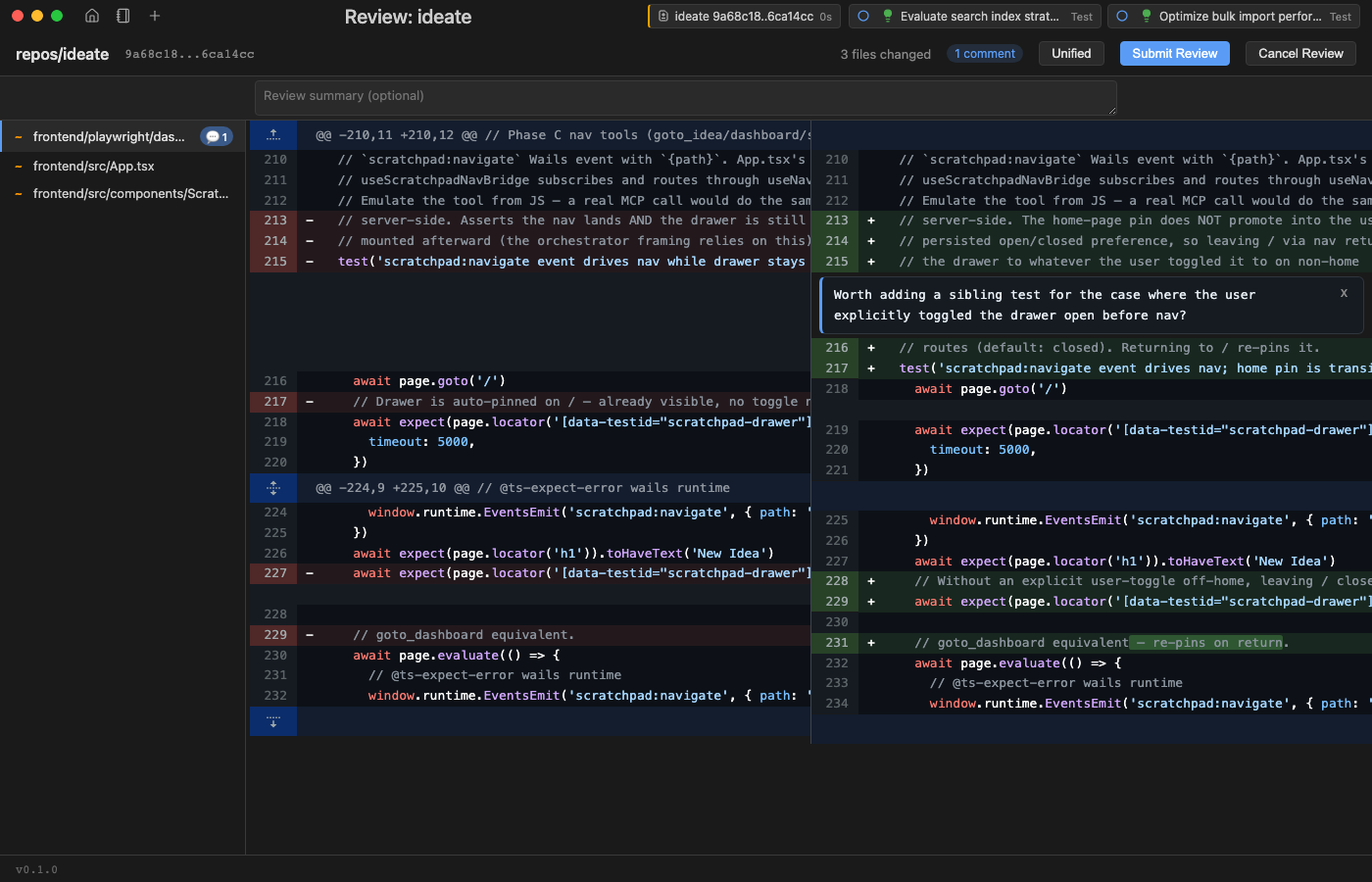1372x882 pixels.
Task: Dismiss review comment with x icon
Action: click(1344, 293)
